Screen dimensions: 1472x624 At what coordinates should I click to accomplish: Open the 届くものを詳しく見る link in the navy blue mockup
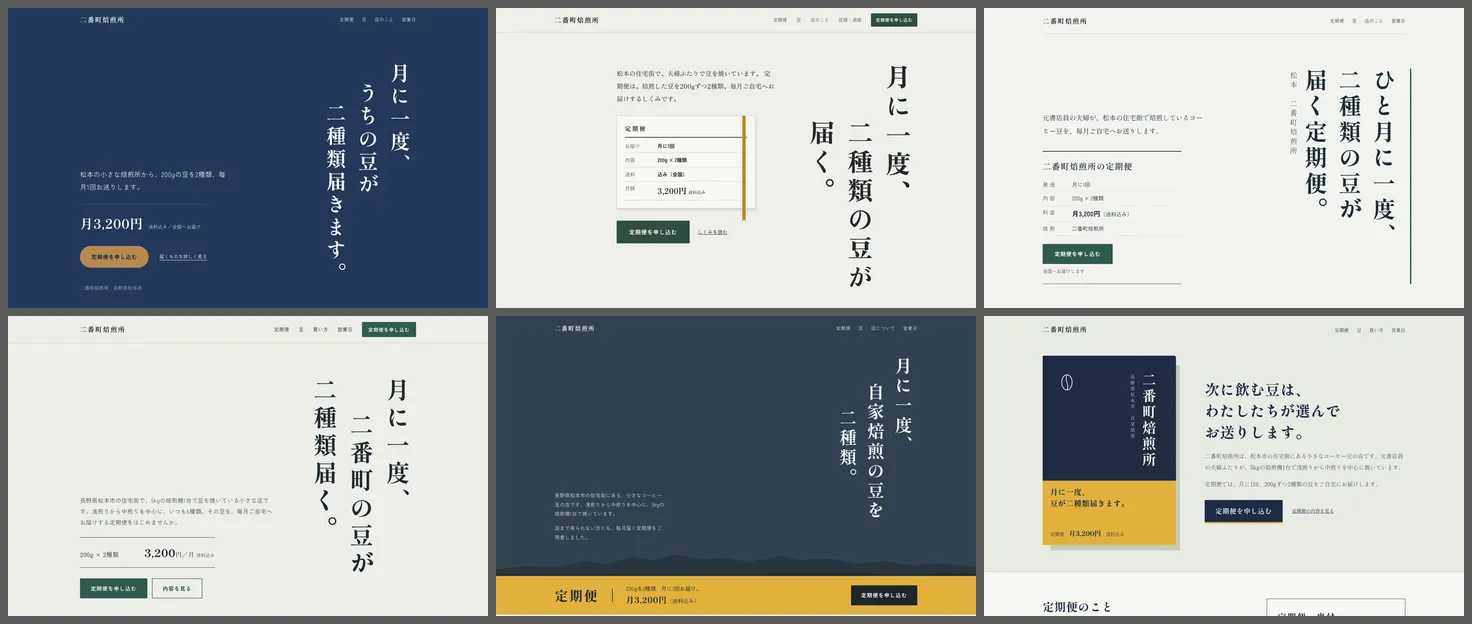click(183, 257)
